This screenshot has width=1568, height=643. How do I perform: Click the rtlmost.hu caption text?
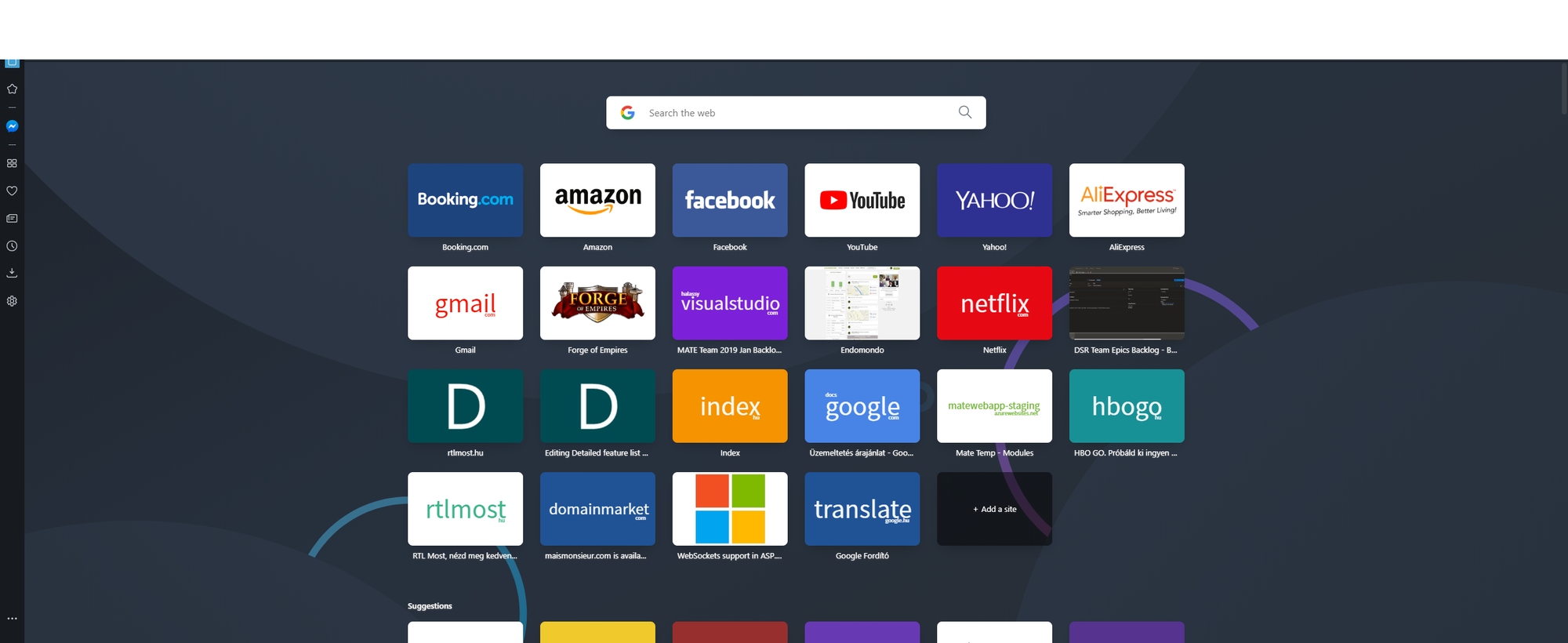465,453
